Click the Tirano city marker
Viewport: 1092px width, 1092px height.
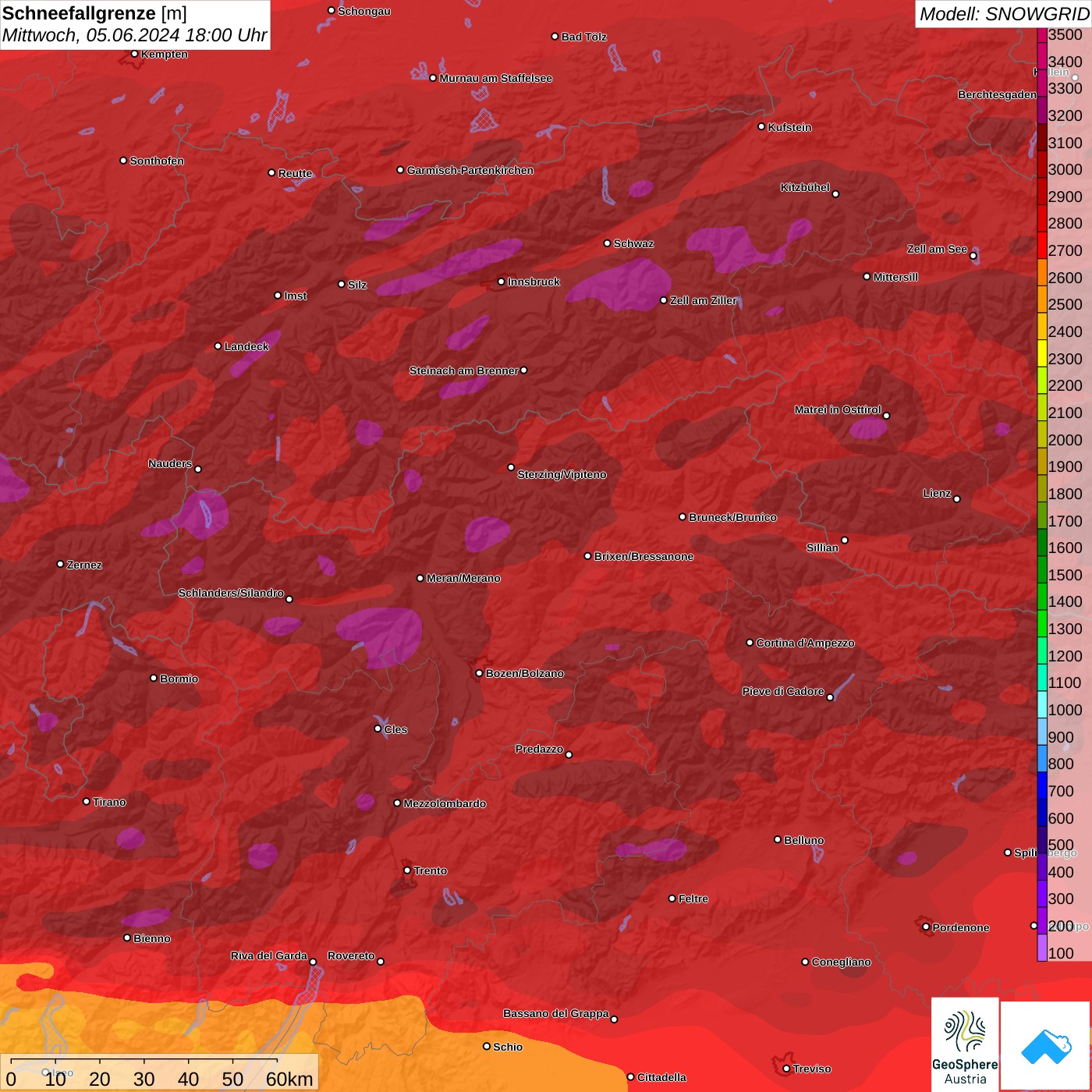[x=87, y=801]
